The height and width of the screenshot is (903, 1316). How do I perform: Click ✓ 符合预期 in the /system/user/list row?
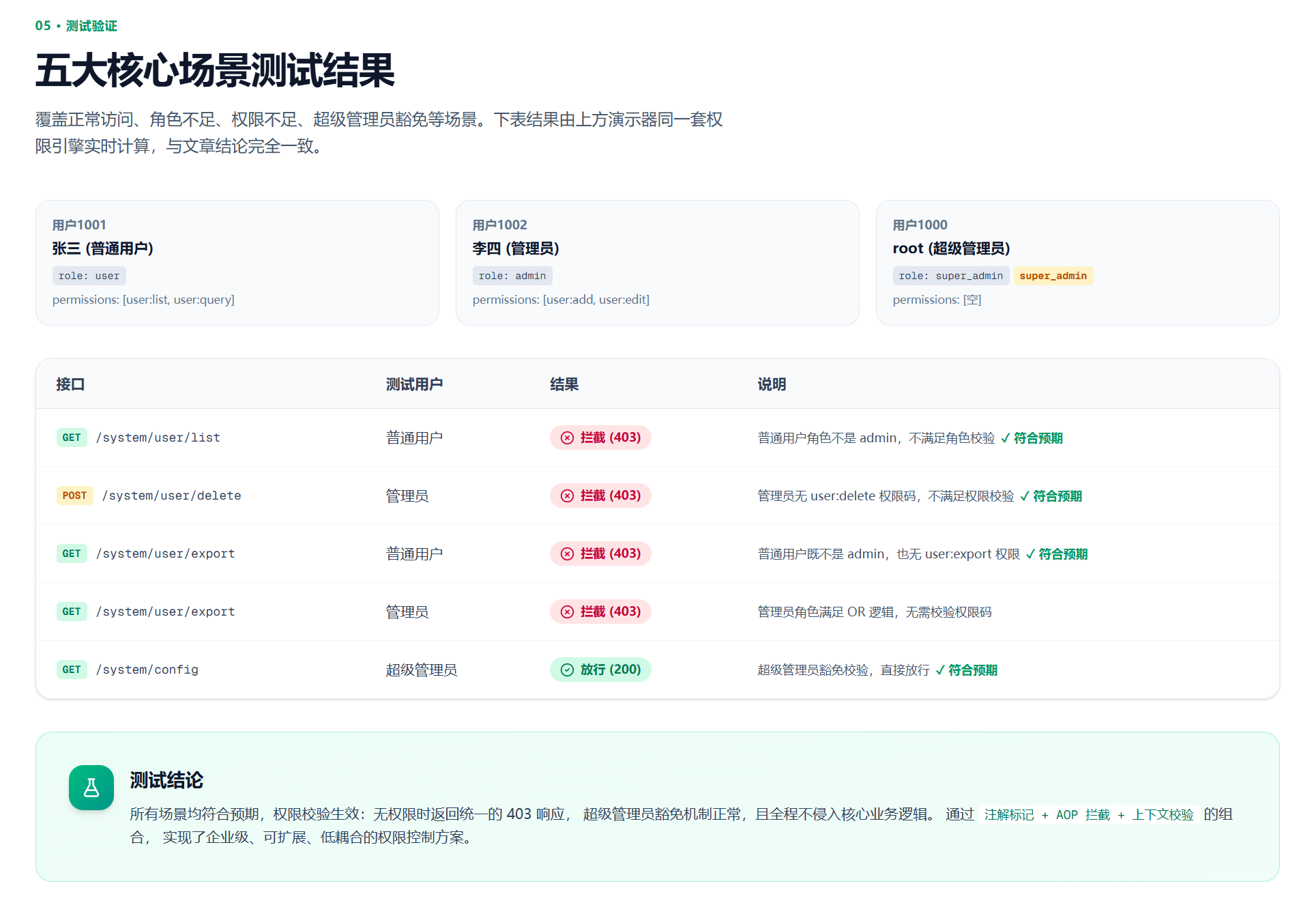click(1032, 438)
